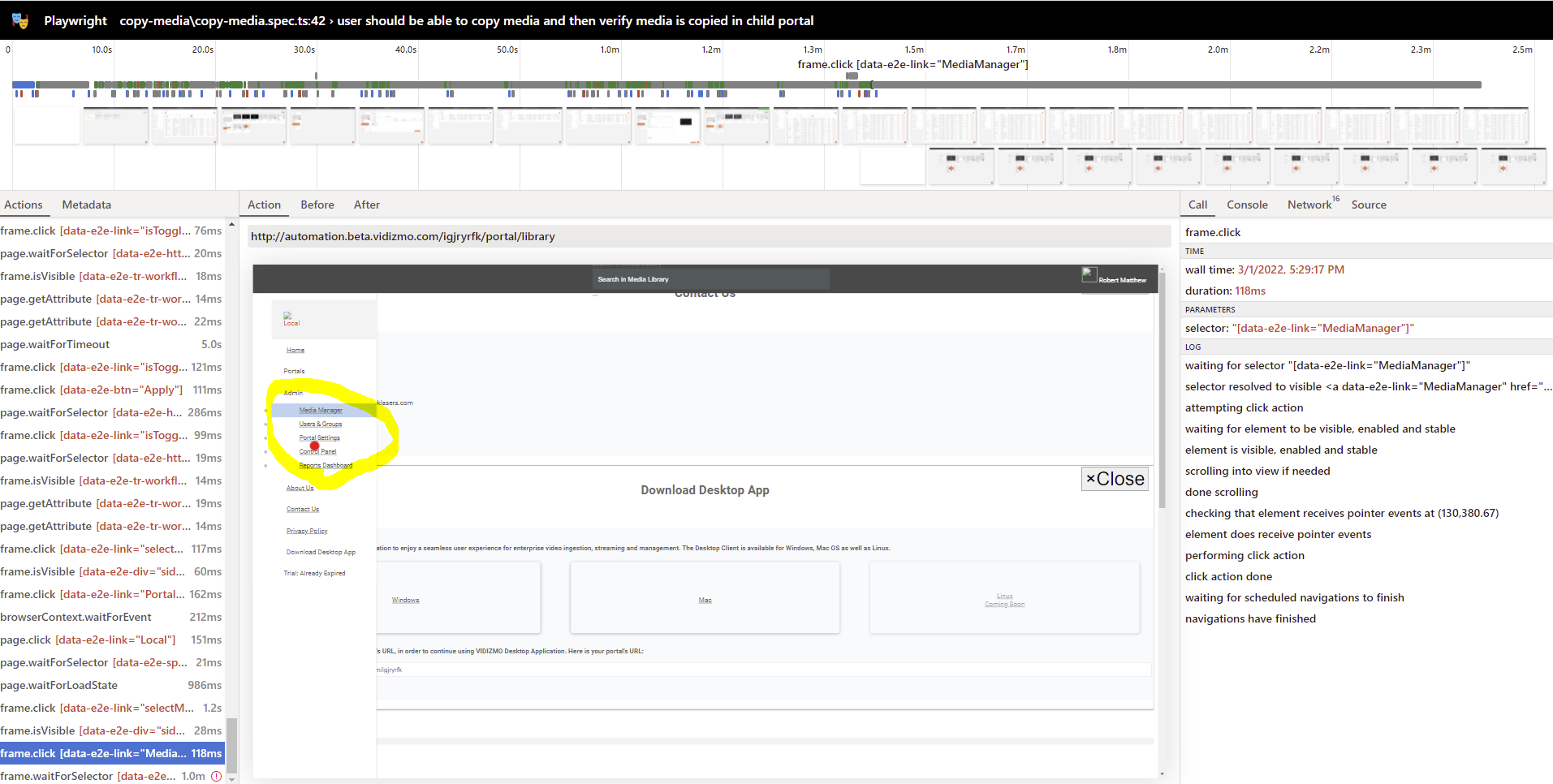1553x784 pixels.
Task: Open Reports Dashboard link
Action: pos(326,465)
